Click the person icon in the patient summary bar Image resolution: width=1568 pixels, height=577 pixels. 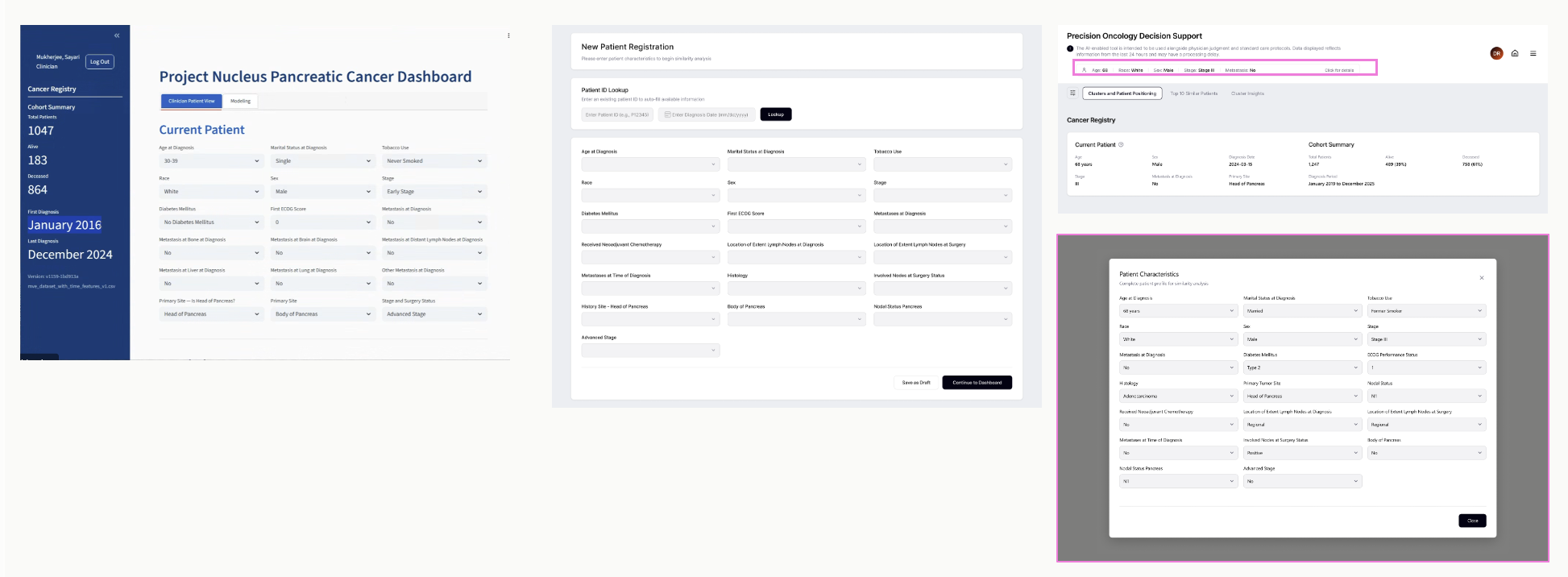[x=1084, y=70]
